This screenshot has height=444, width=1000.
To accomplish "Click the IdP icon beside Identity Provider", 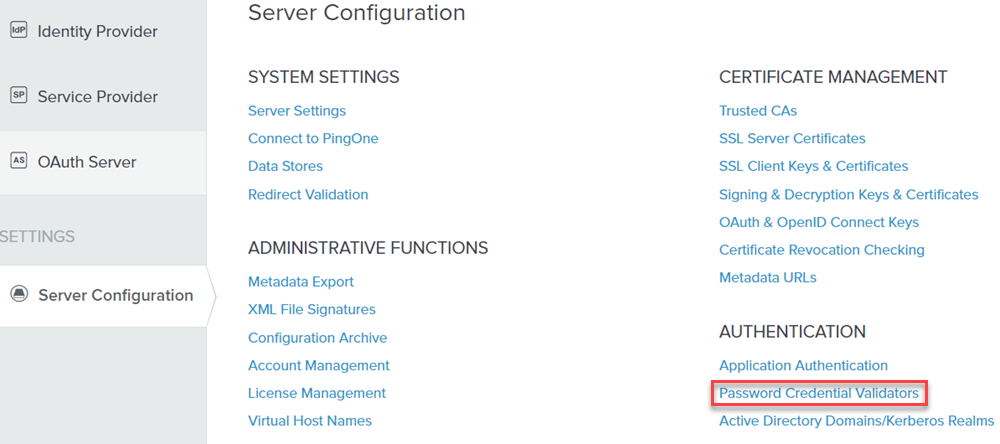I will (19, 31).
